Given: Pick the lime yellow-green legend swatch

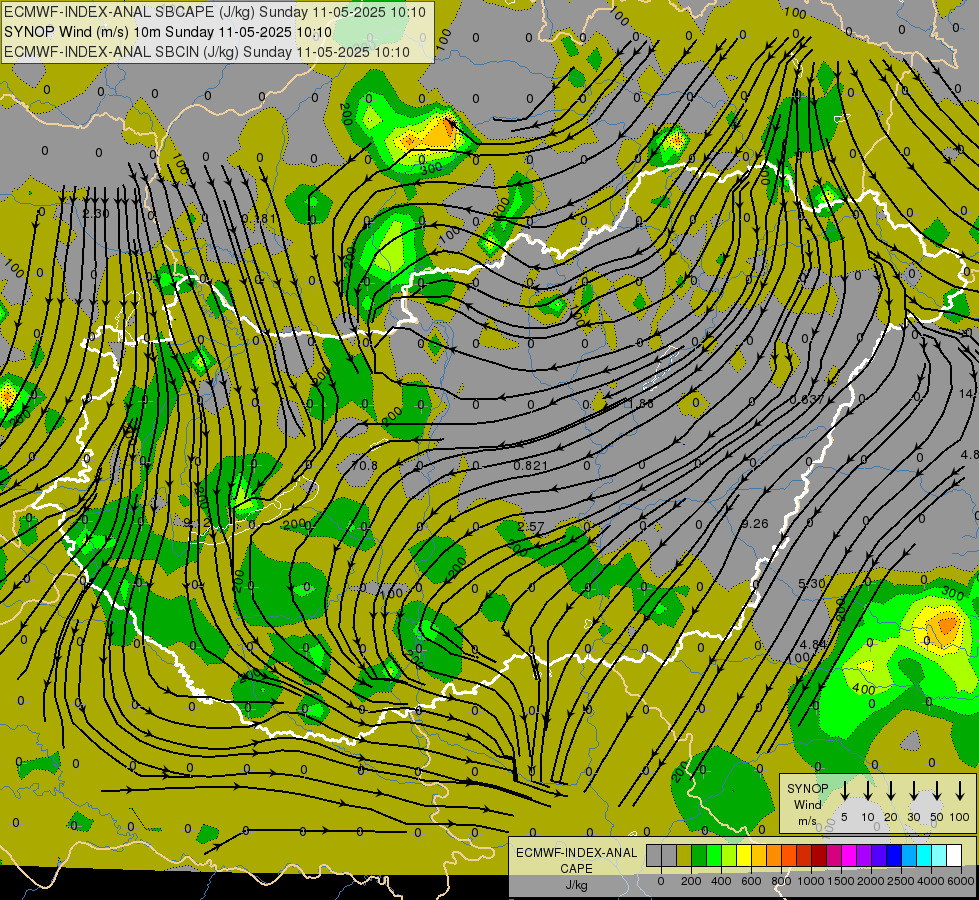Looking at the screenshot, I should (729, 856).
